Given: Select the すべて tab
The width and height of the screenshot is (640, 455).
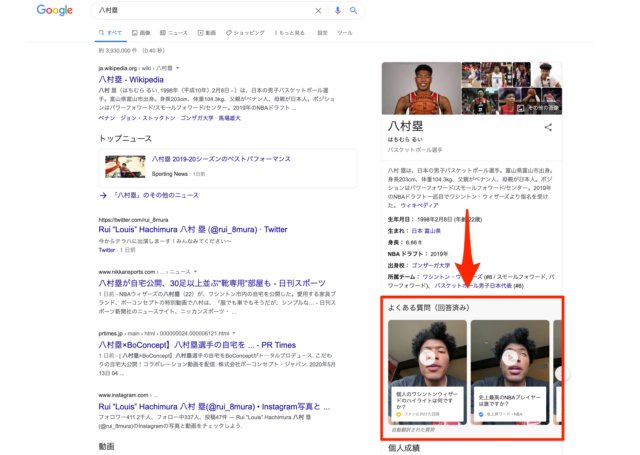Looking at the screenshot, I should tap(111, 33).
